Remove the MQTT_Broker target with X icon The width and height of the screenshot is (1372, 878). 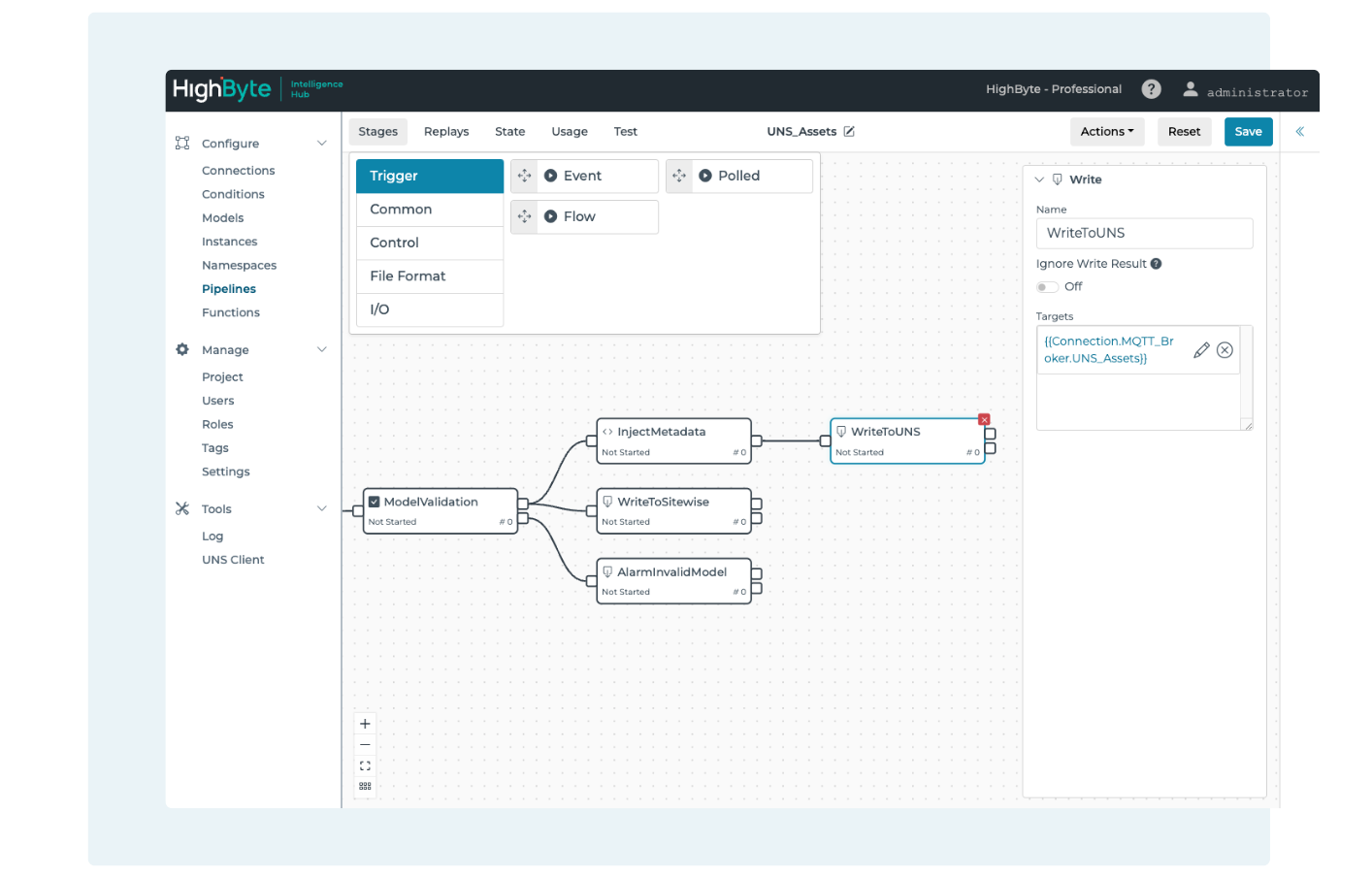[x=1225, y=350]
